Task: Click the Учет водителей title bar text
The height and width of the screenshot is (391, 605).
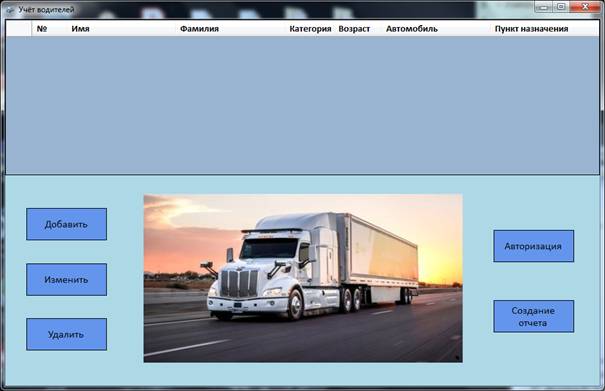Action: click(46, 10)
